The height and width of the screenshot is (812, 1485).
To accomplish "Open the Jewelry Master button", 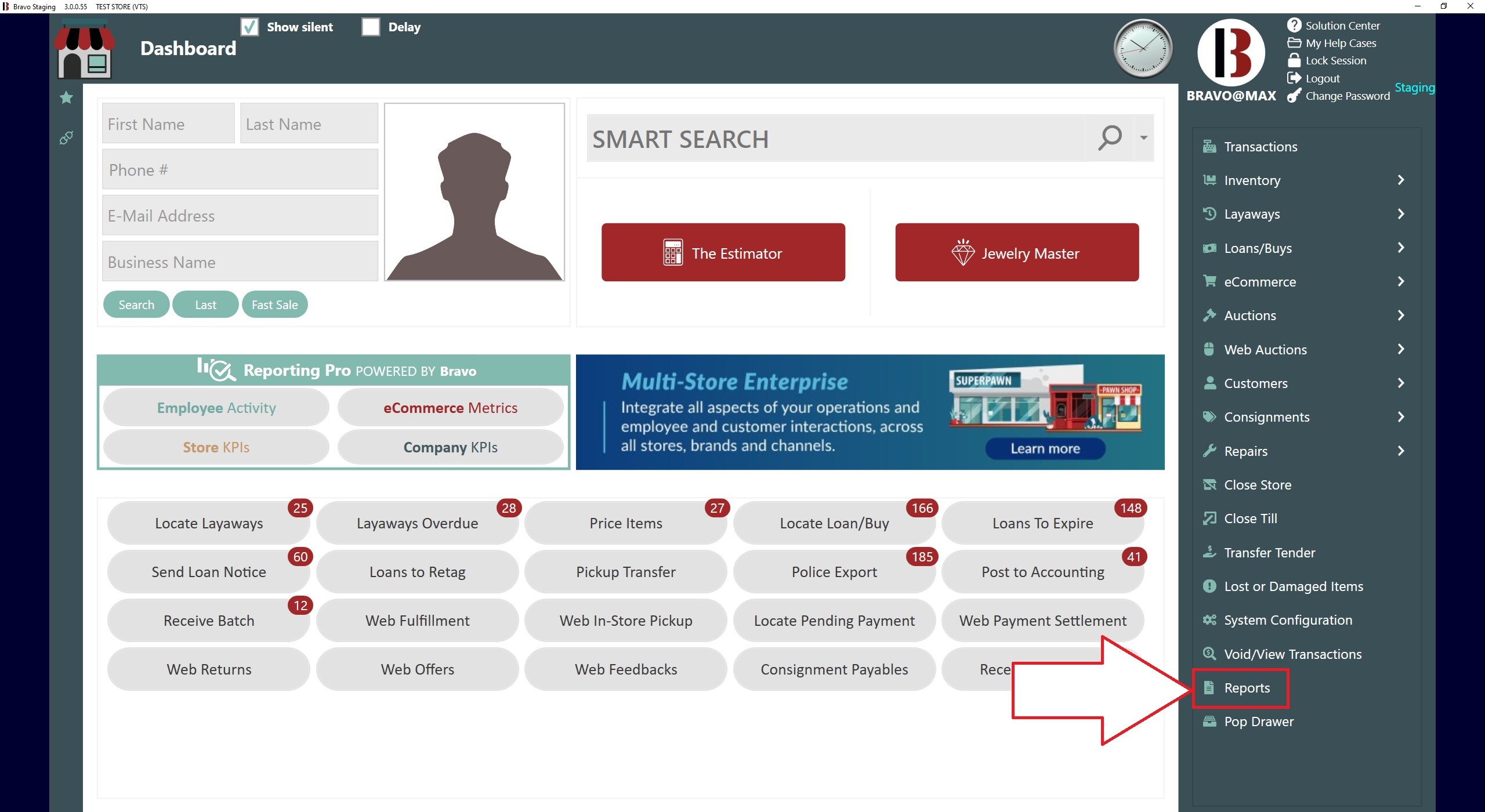I will [1017, 252].
